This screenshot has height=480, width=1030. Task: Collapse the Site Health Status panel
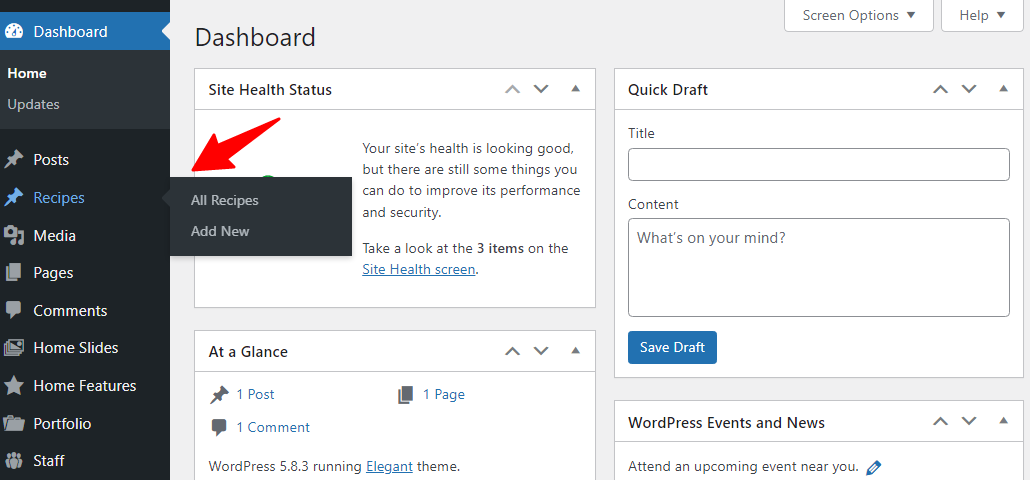575,89
